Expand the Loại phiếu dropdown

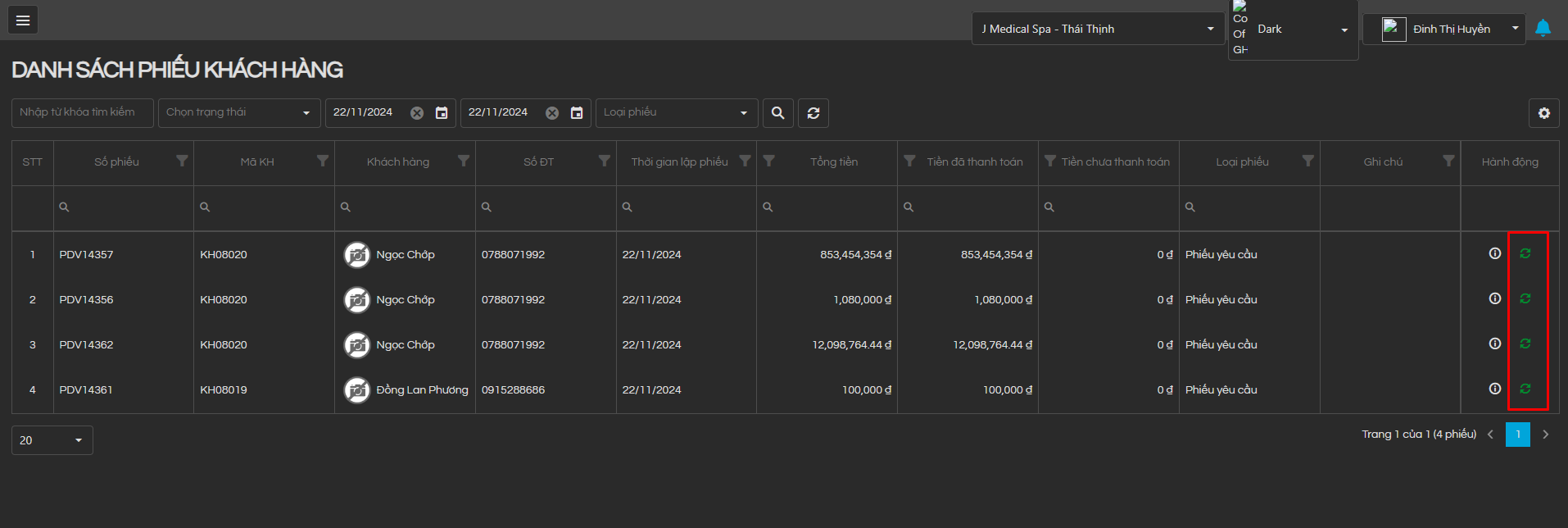pos(676,113)
